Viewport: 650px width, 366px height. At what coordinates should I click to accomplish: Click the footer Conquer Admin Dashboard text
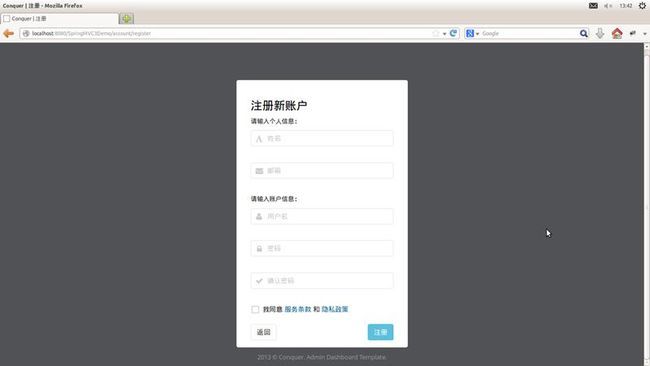pyautogui.click(x=322, y=357)
